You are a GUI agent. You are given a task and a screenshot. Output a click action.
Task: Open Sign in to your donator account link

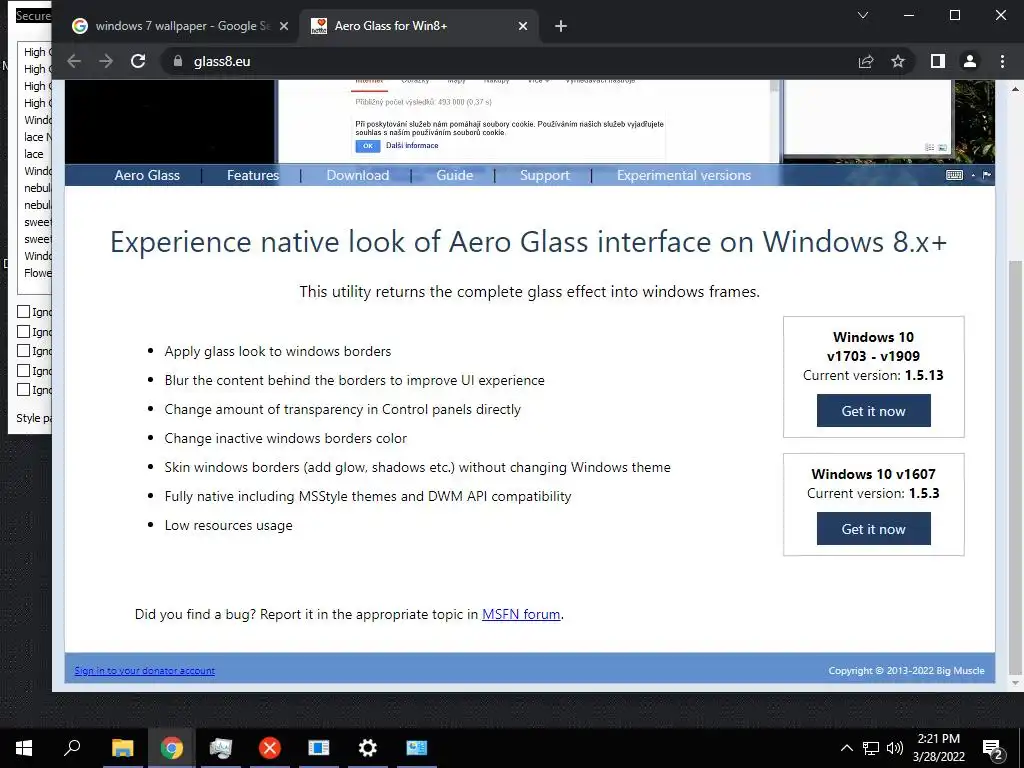[144, 671]
